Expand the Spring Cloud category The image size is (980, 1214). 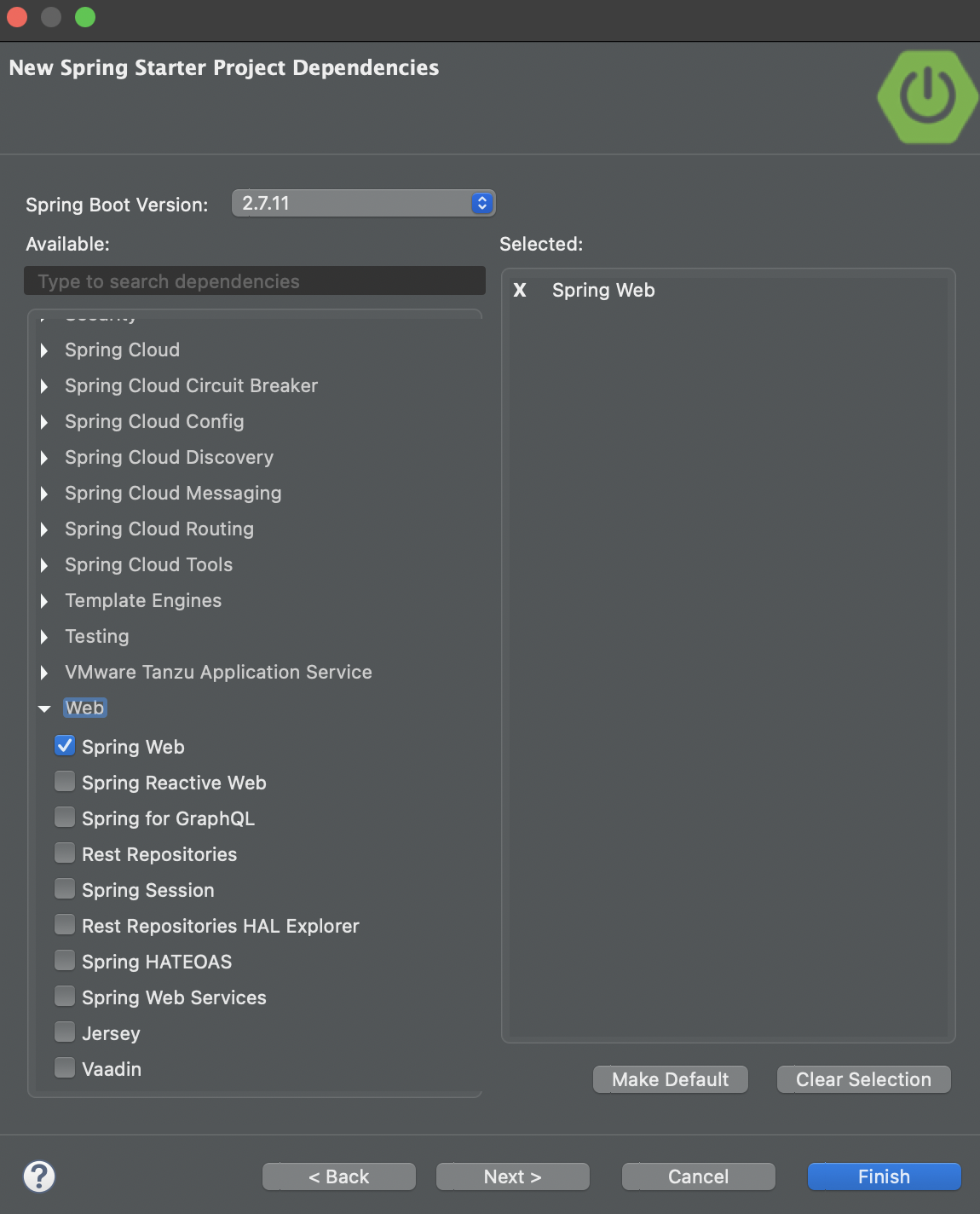click(x=44, y=350)
